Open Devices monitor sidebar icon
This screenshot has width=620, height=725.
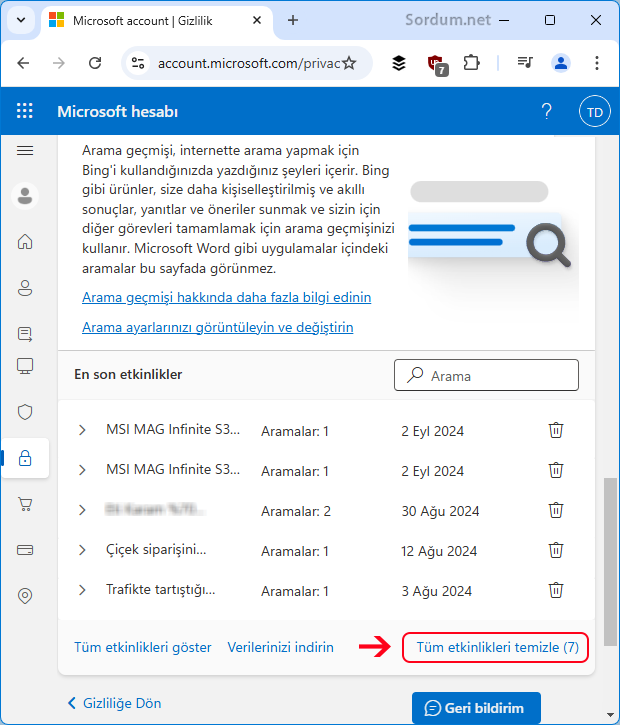pos(25,366)
